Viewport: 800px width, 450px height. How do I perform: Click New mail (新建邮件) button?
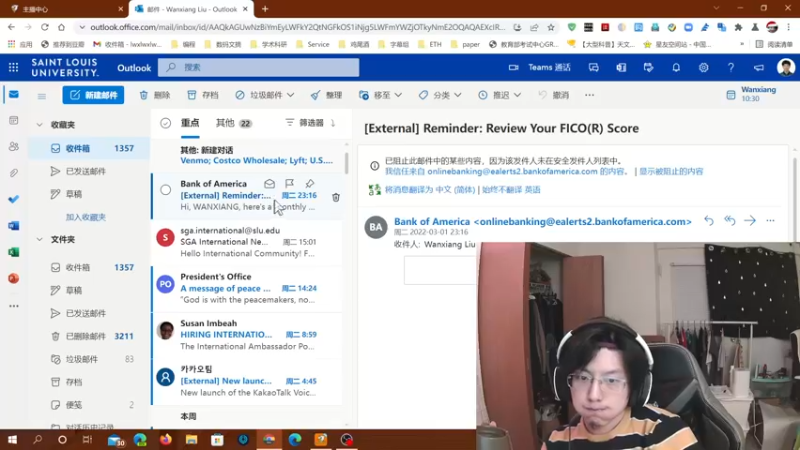93,95
